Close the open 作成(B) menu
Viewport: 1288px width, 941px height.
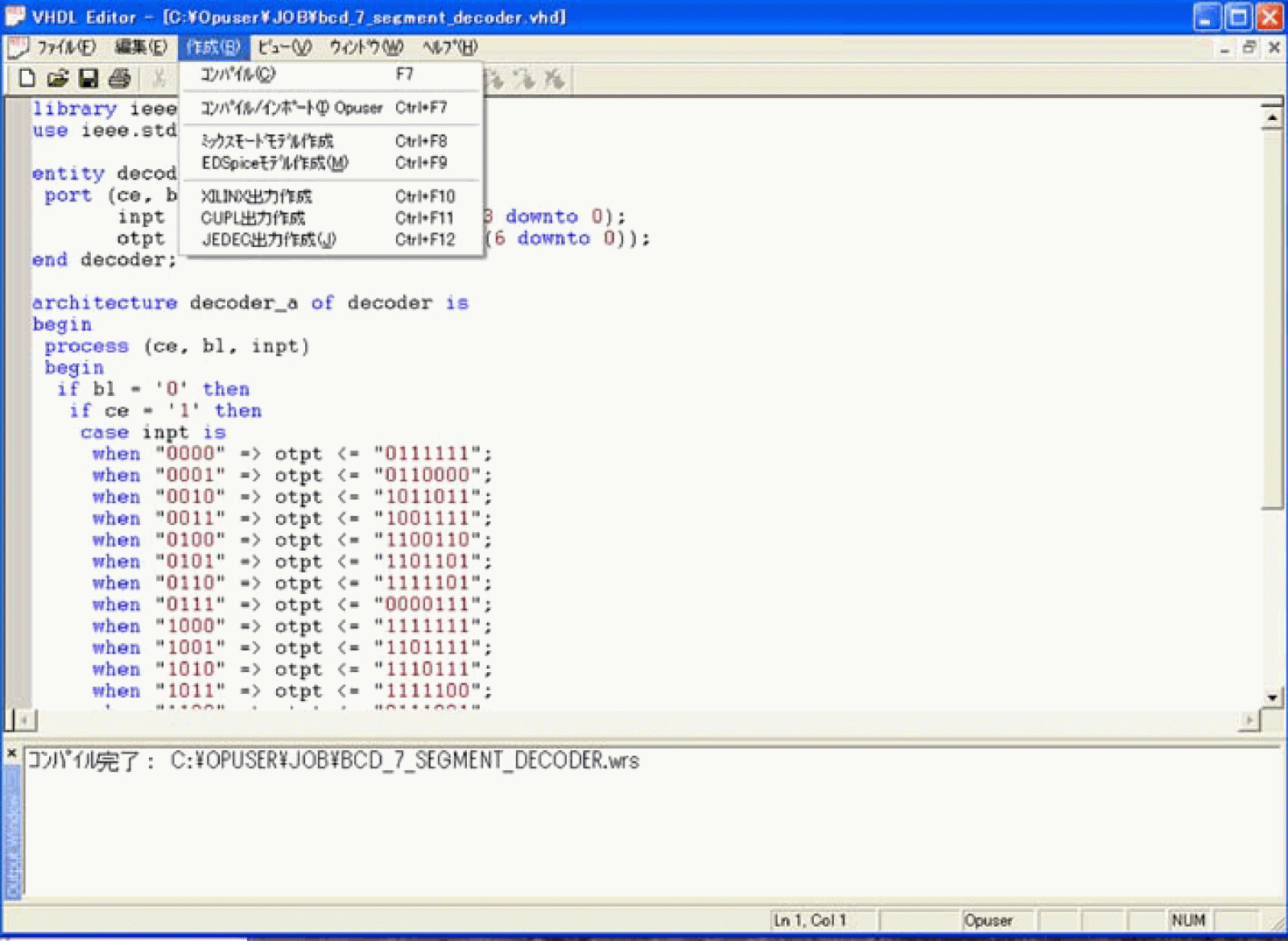tap(213, 47)
